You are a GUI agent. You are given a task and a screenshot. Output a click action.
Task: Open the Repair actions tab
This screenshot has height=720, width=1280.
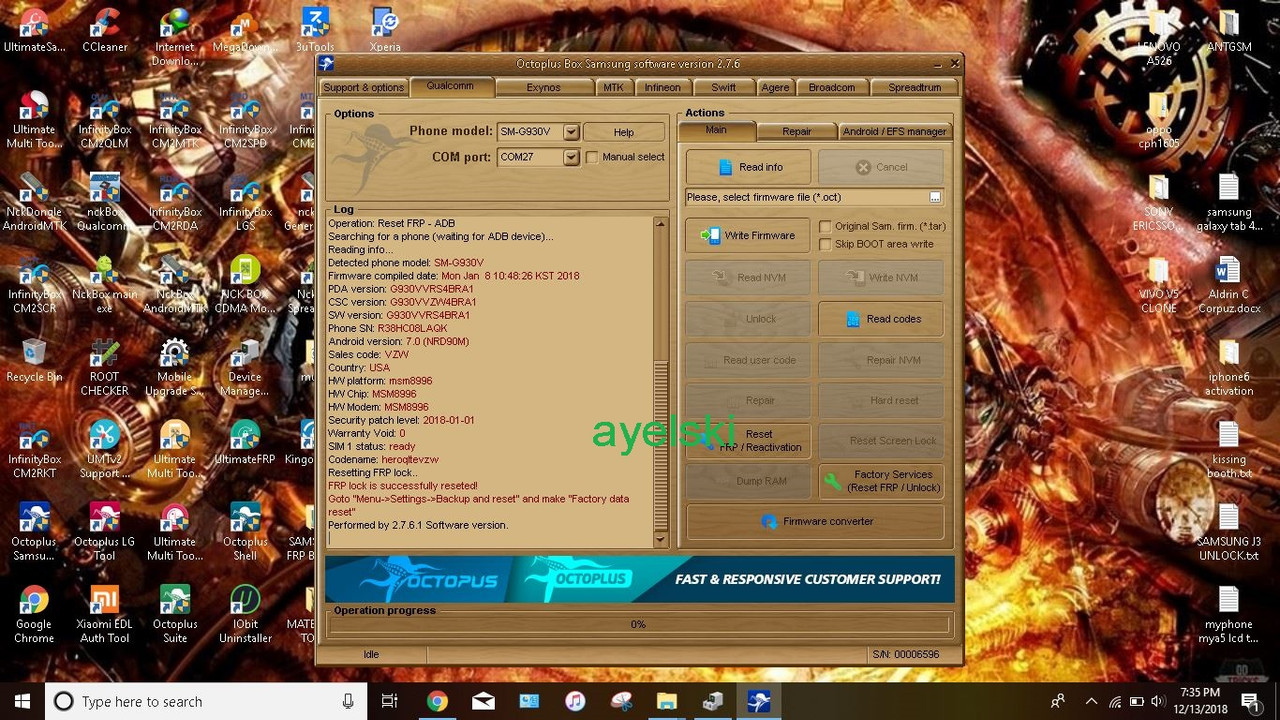(797, 132)
